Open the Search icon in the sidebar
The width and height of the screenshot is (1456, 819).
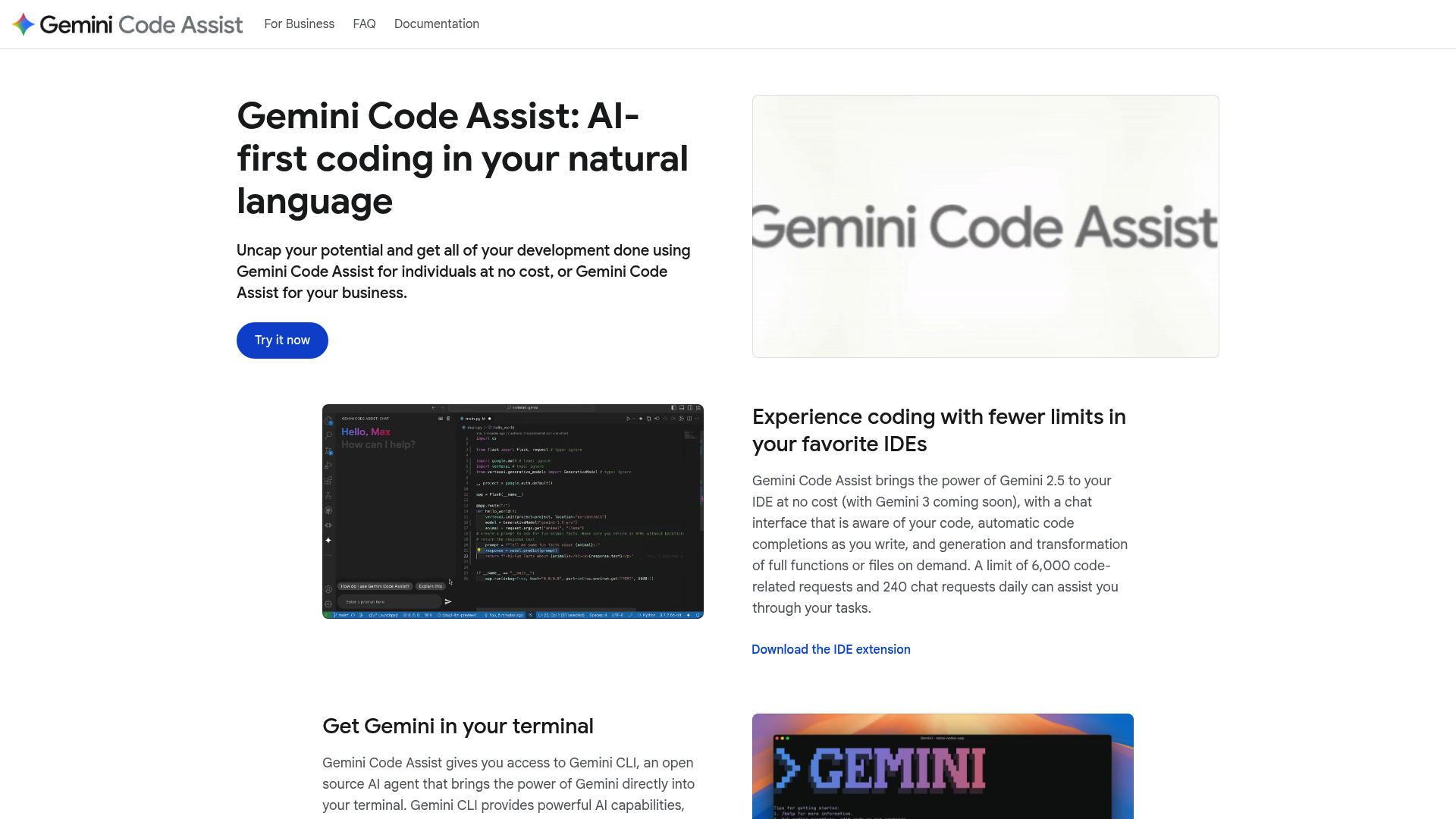click(328, 435)
